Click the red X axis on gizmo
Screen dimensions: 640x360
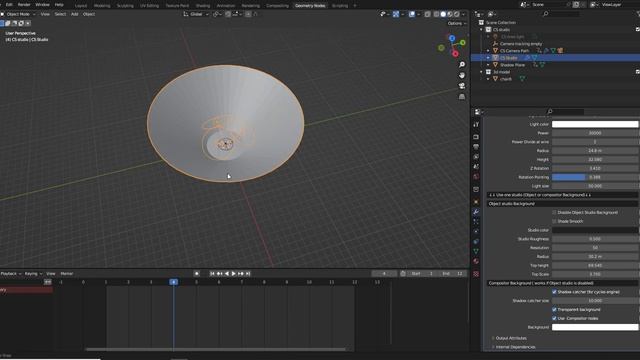pyautogui.click(x=455, y=53)
